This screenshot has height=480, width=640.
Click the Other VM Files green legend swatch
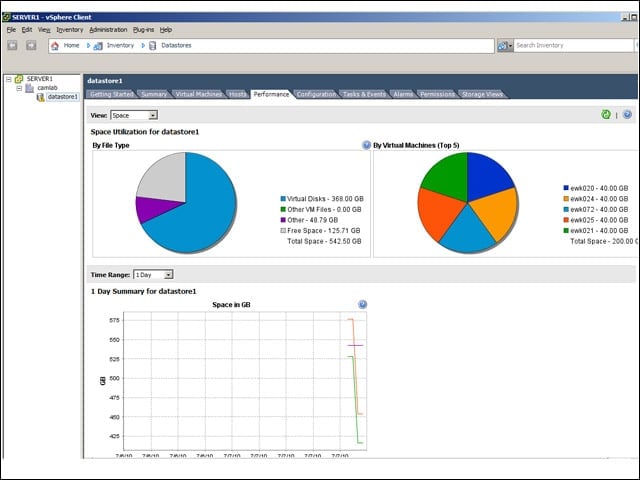283,209
